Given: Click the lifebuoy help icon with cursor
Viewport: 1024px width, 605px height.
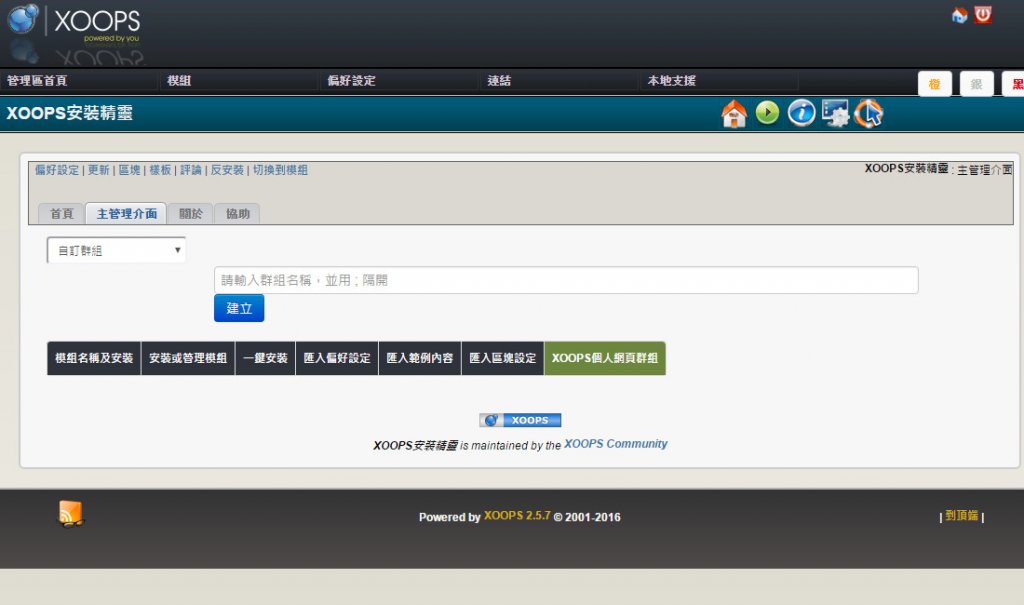Looking at the screenshot, I should pyautogui.click(x=868, y=114).
